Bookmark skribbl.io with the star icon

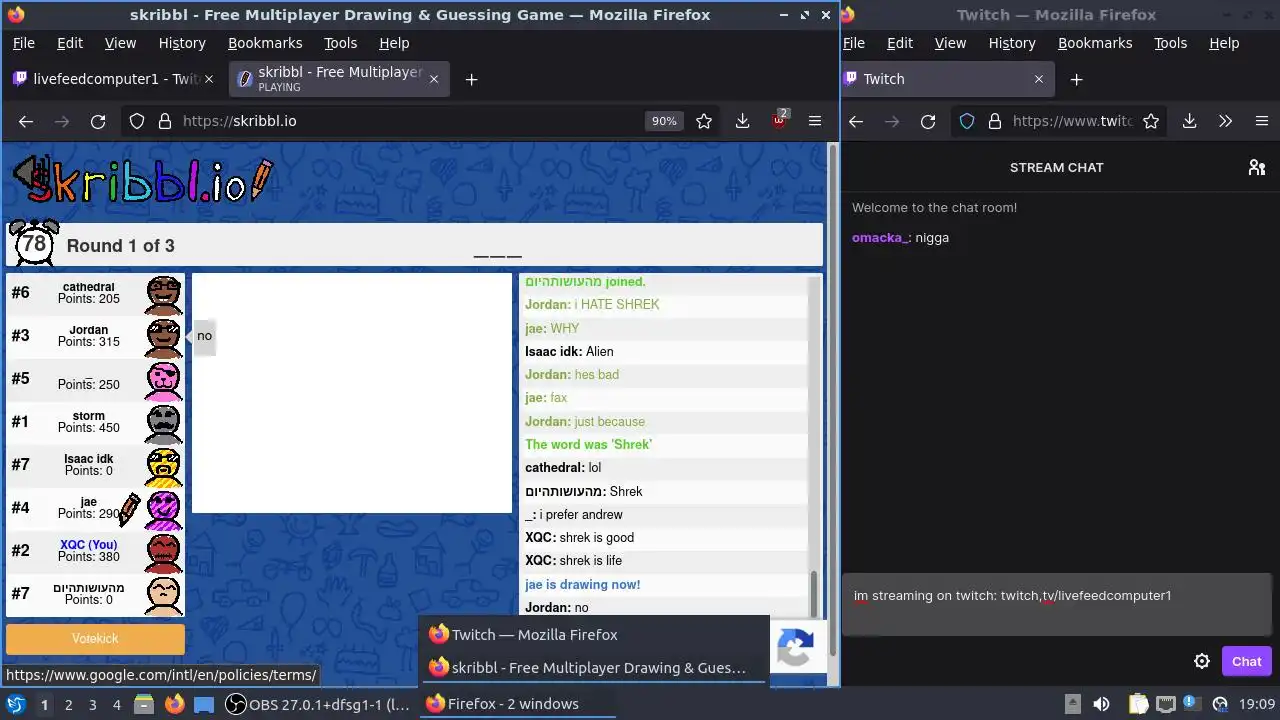click(x=704, y=121)
